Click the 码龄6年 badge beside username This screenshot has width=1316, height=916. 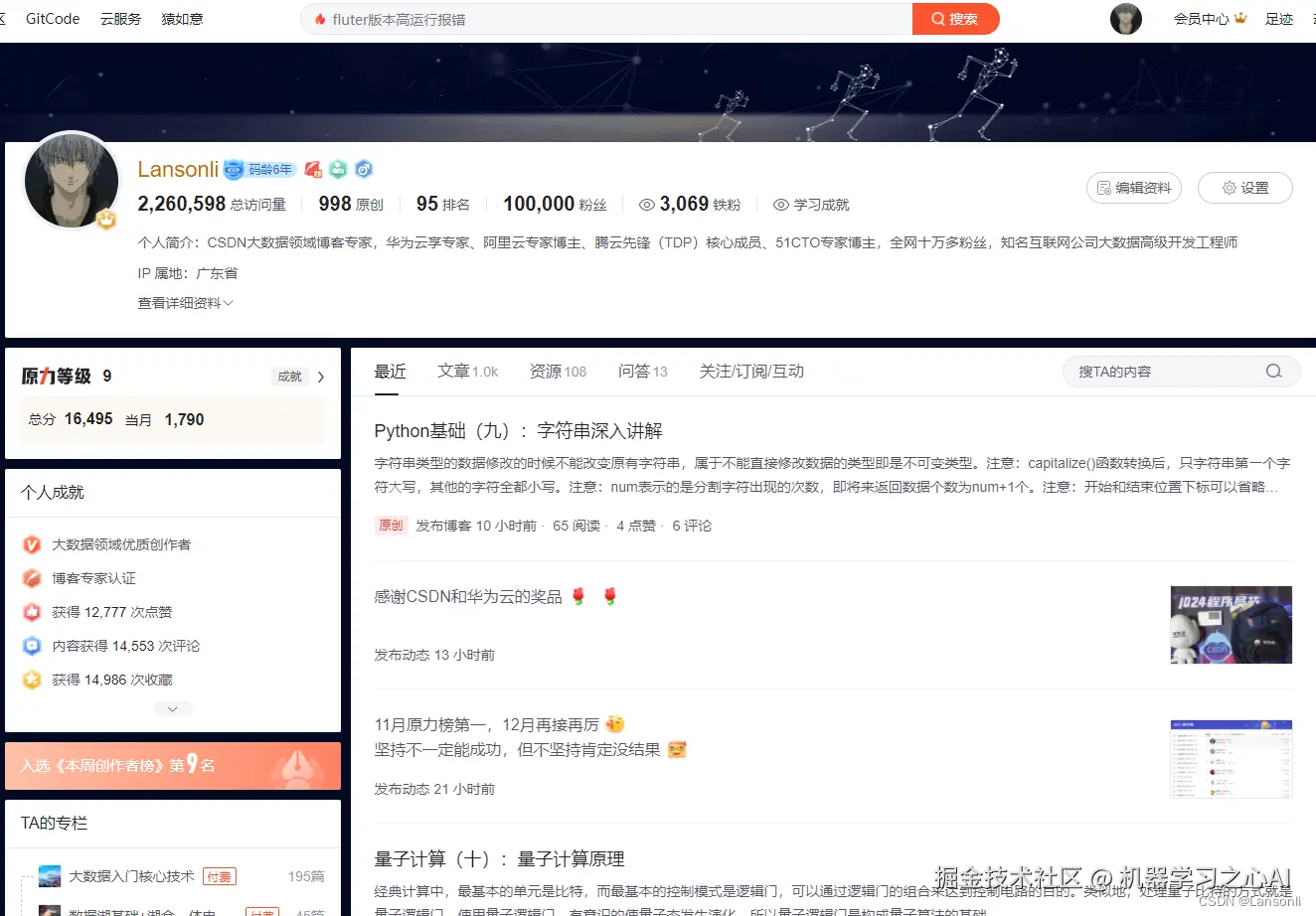[x=259, y=170]
